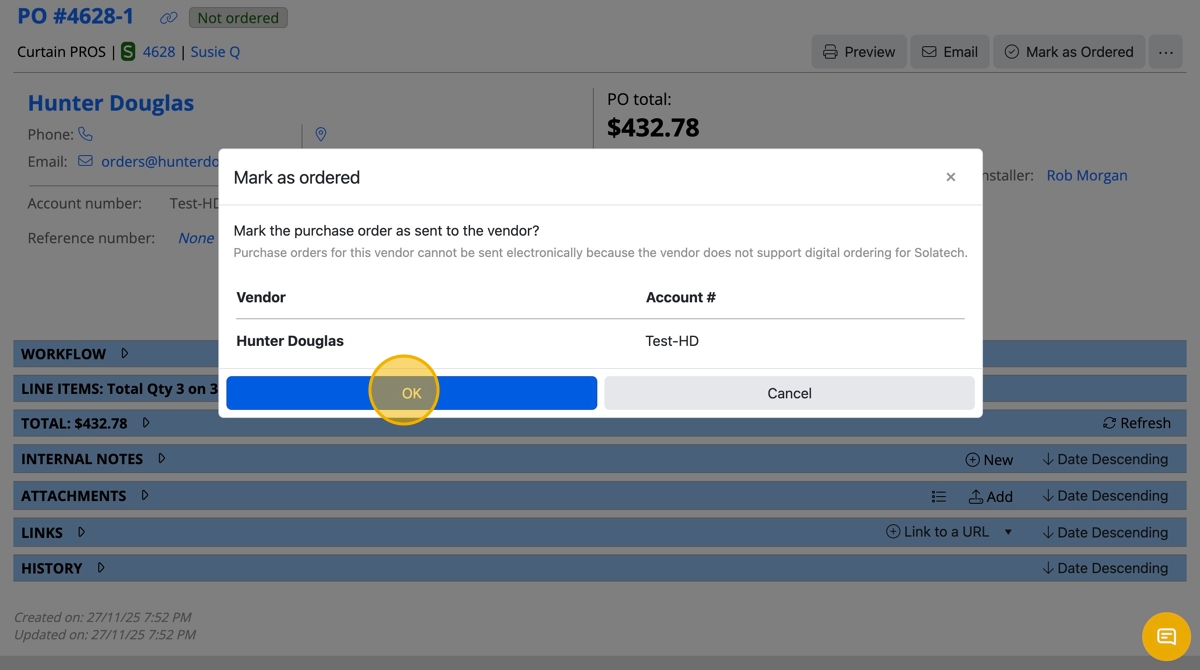Open the Susie Q customer link
The height and width of the screenshot is (670, 1200).
pos(215,52)
